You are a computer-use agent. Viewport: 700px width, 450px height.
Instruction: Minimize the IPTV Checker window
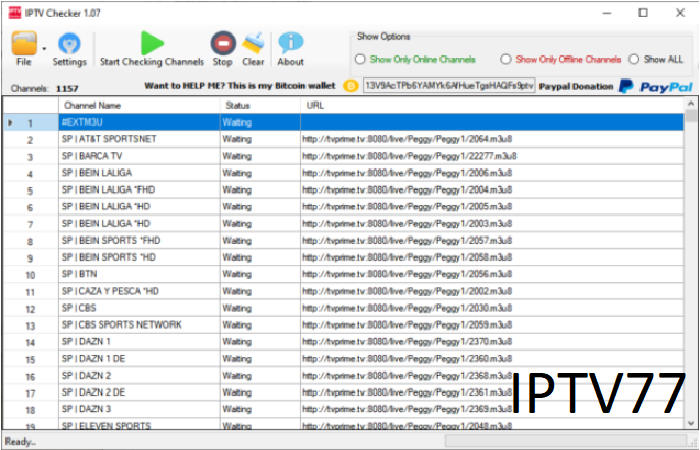tap(607, 12)
